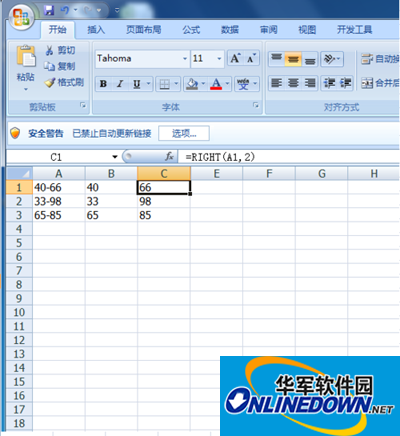Open the font size 11 dropdown
Image resolution: width=400 pixels, height=436 pixels.
click(219, 59)
